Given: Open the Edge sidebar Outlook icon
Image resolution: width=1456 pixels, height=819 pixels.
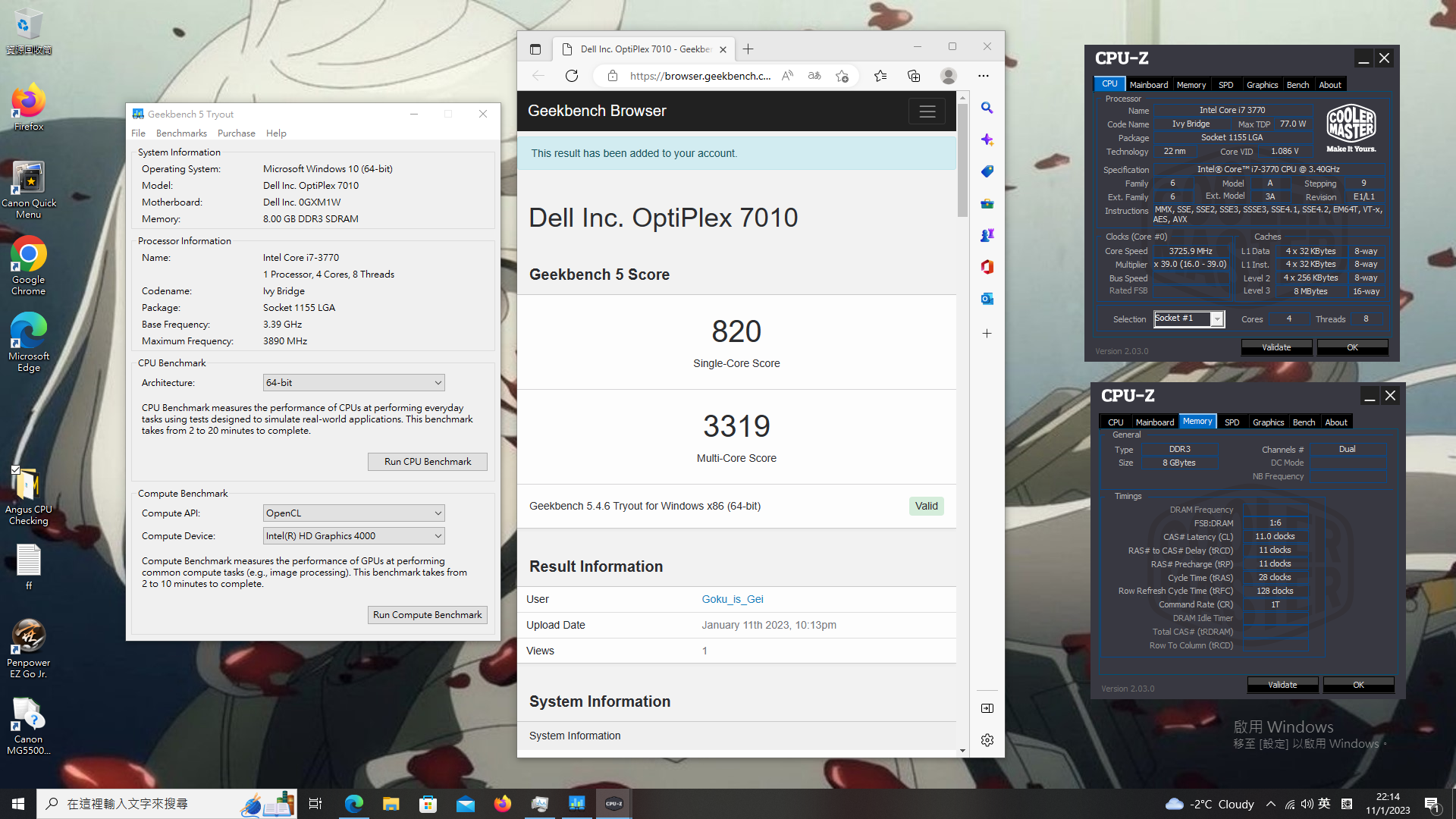Looking at the screenshot, I should 987,299.
